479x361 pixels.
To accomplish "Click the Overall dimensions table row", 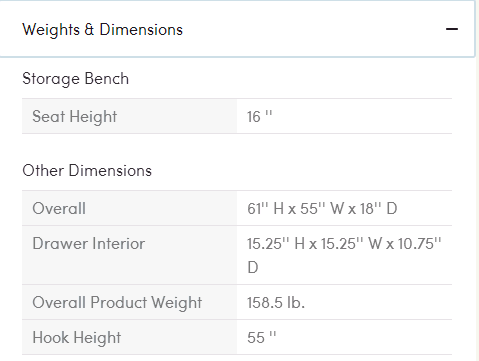I will click(x=237, y=208).
